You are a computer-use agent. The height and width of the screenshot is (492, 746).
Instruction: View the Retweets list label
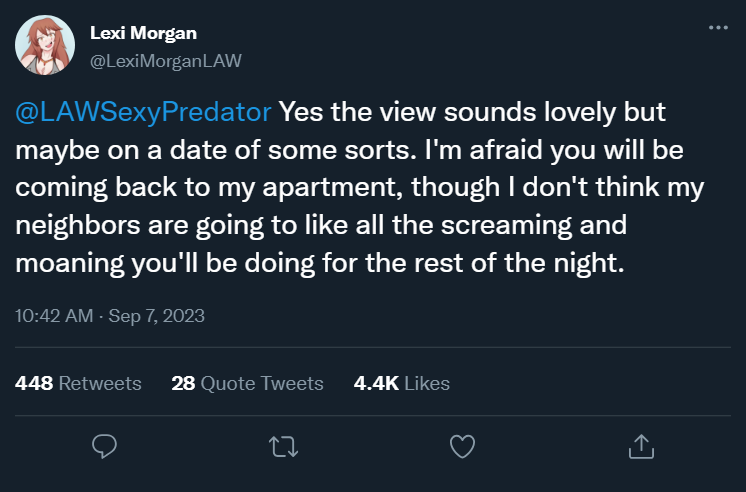(x=100, y=383)
